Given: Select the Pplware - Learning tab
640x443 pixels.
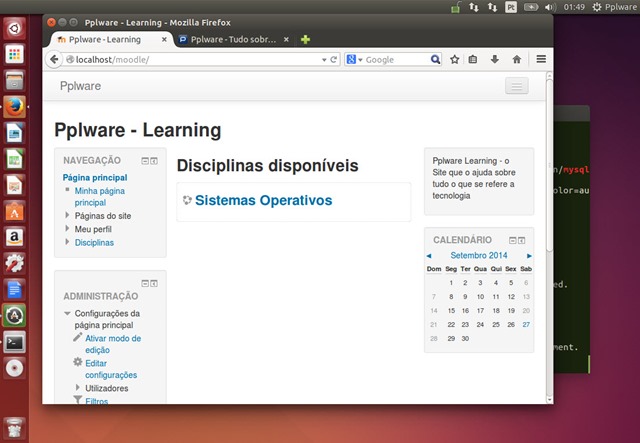Looking at the screenshot, I should click(x=105, y=40).
